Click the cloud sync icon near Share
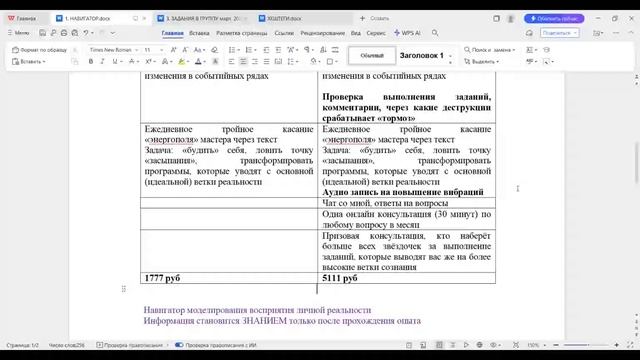 click(529, 33)
